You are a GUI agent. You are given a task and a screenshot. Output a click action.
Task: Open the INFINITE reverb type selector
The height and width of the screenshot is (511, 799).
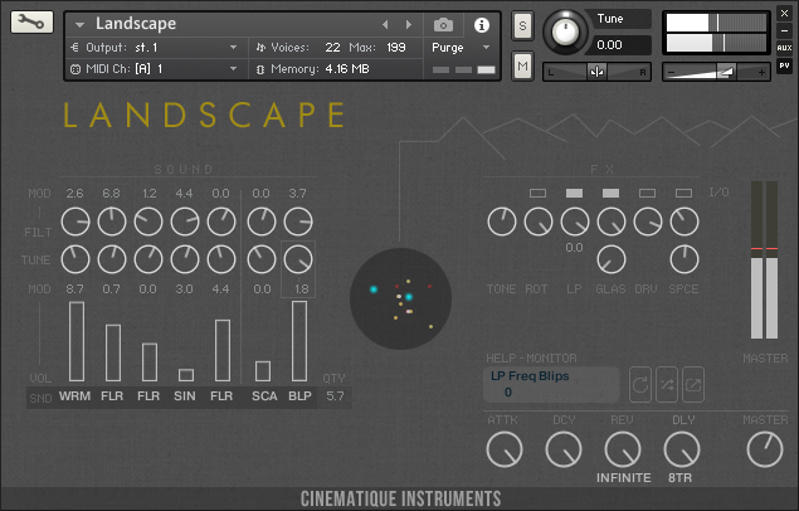tap(624, 478)
